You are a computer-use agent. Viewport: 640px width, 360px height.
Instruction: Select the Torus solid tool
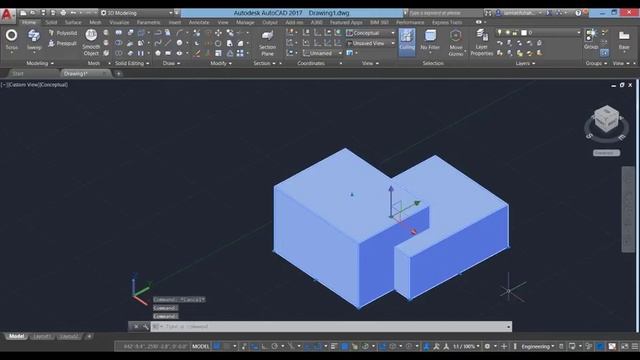[11, 39]
